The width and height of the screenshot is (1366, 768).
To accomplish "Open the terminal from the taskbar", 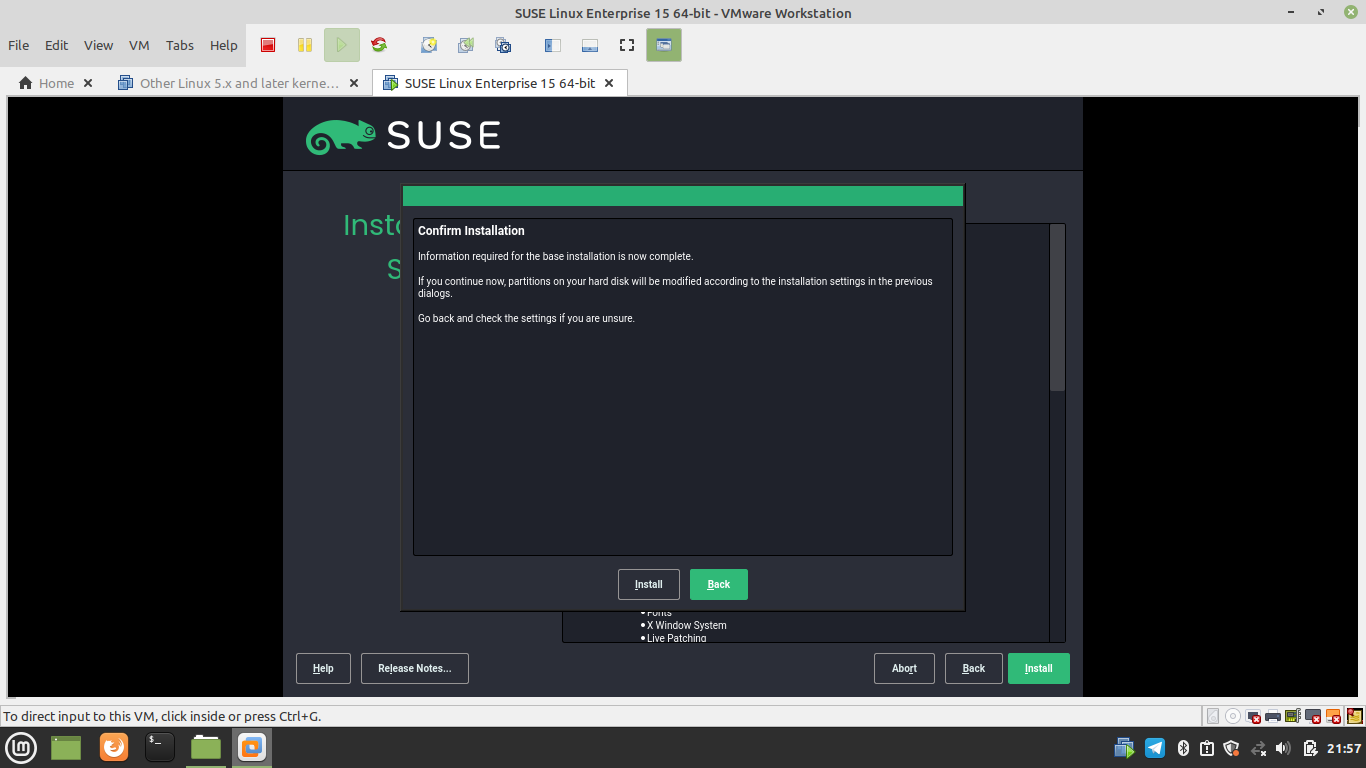I will point(160,747).
